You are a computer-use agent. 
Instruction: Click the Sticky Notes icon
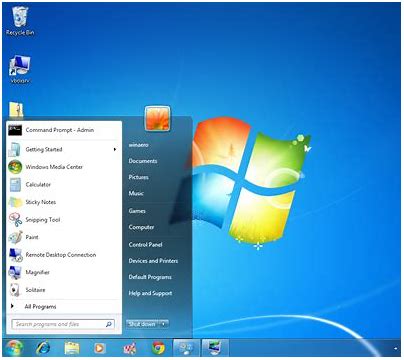15,202
